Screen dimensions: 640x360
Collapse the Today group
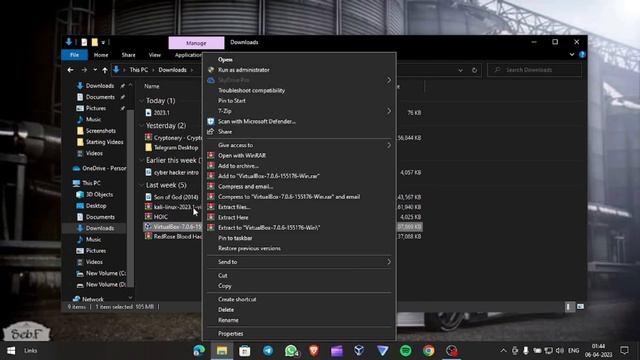141,101
